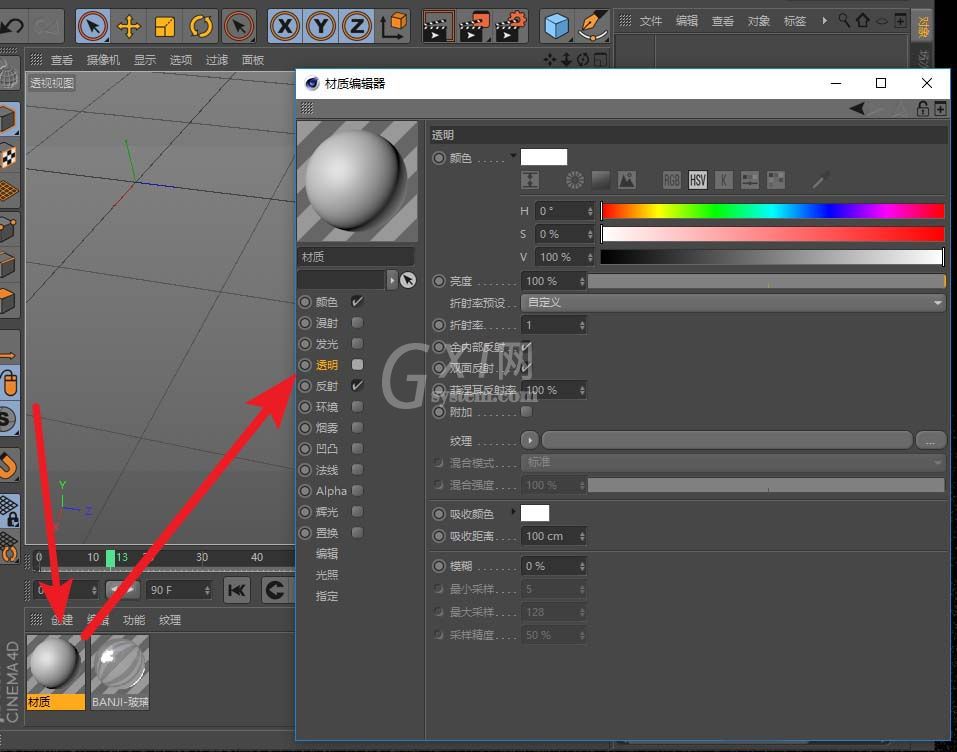957x752 pixels.
Task: Open the material name field arrow
Action: tap(392, 280)
